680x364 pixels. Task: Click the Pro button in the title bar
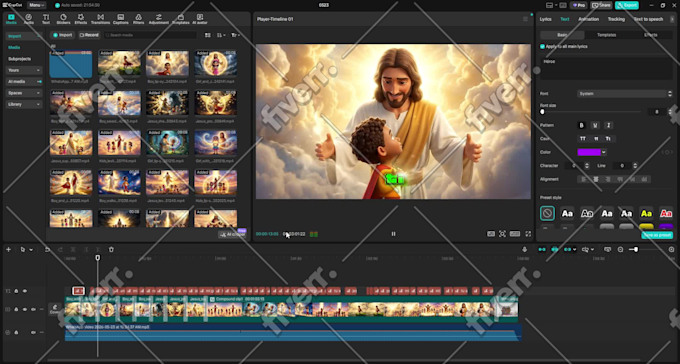tap(579, 5)
